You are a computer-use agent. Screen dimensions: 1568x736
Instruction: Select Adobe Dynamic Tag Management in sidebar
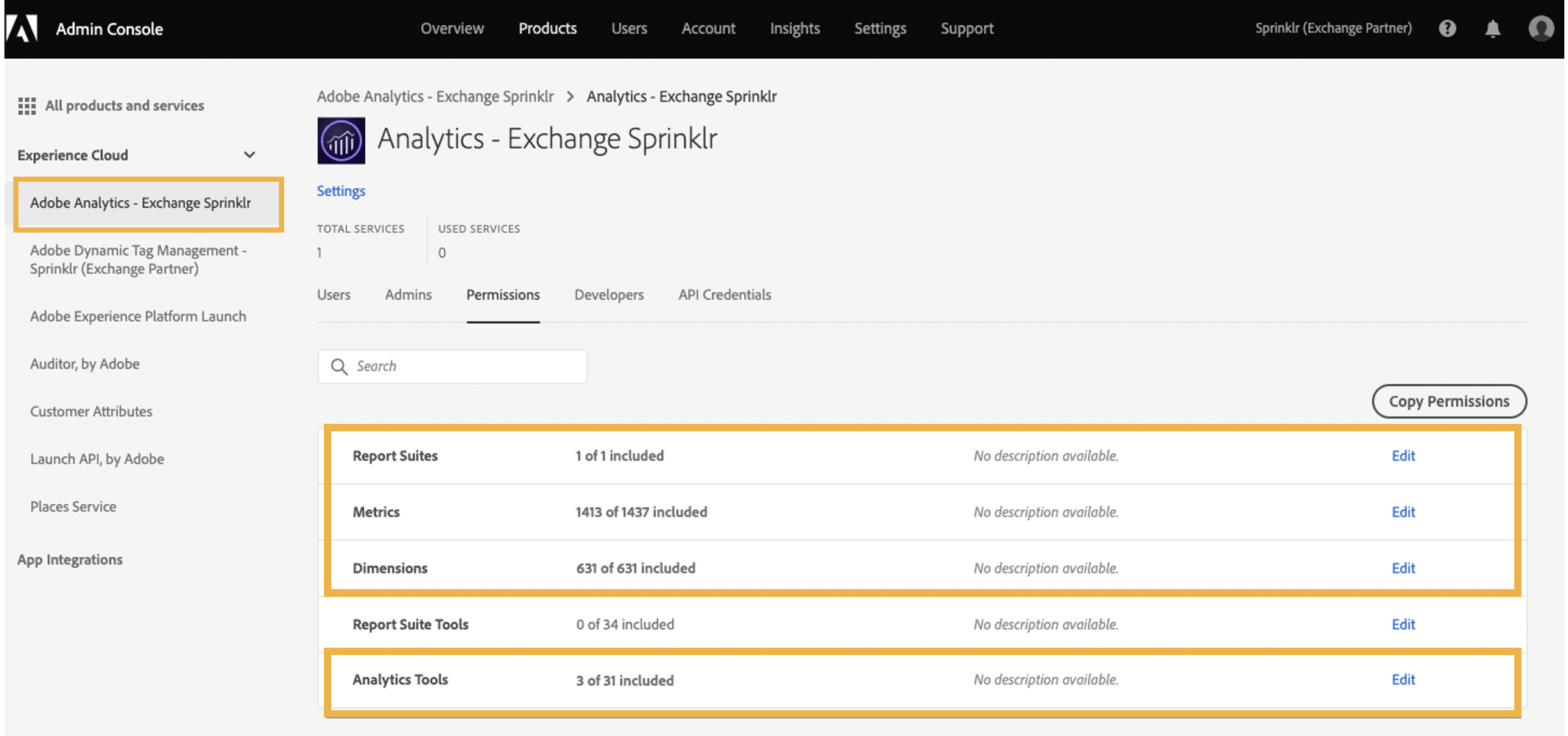138,260
